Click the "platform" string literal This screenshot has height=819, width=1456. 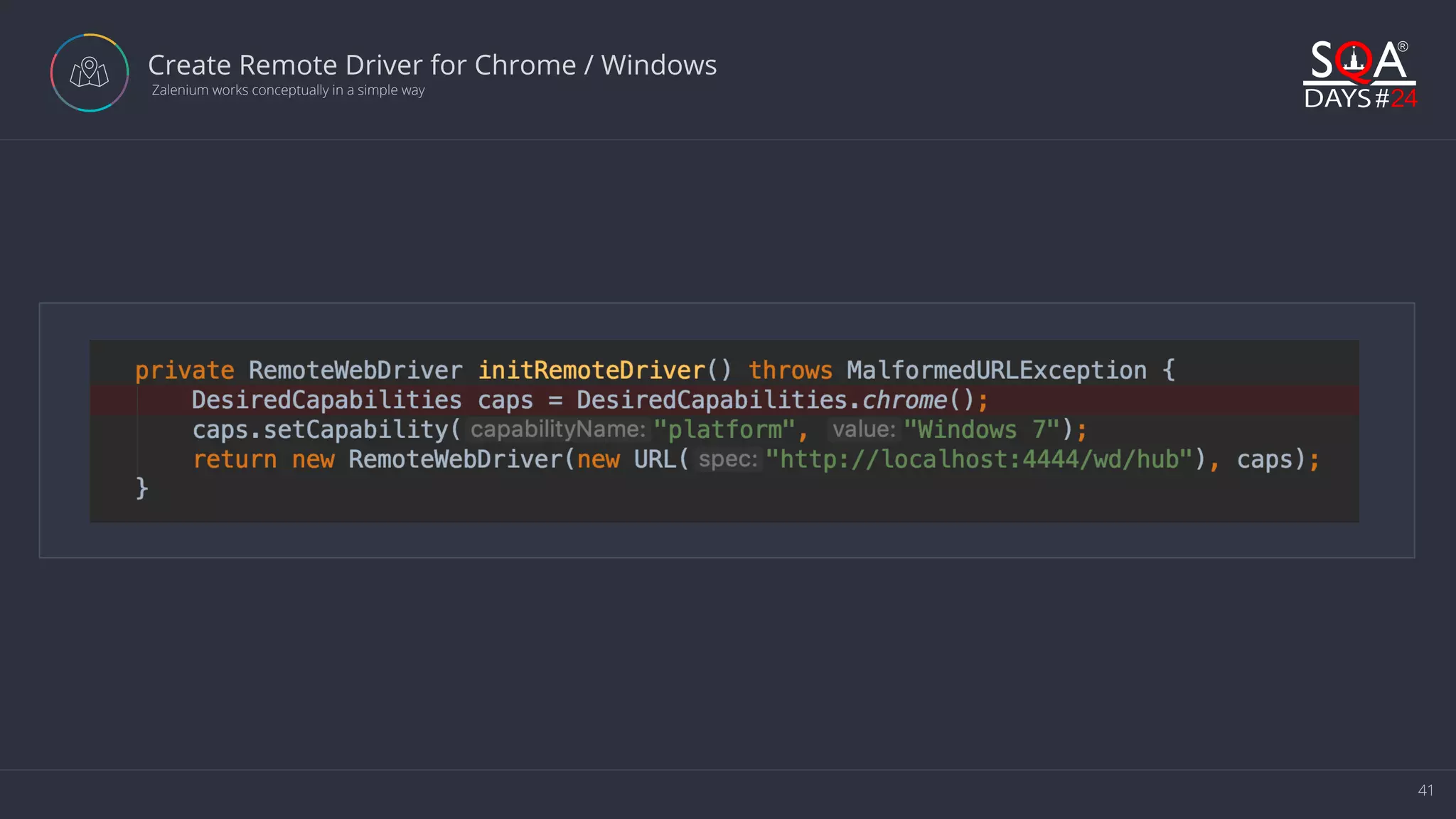pyautogui.click(x=724, y=430)
